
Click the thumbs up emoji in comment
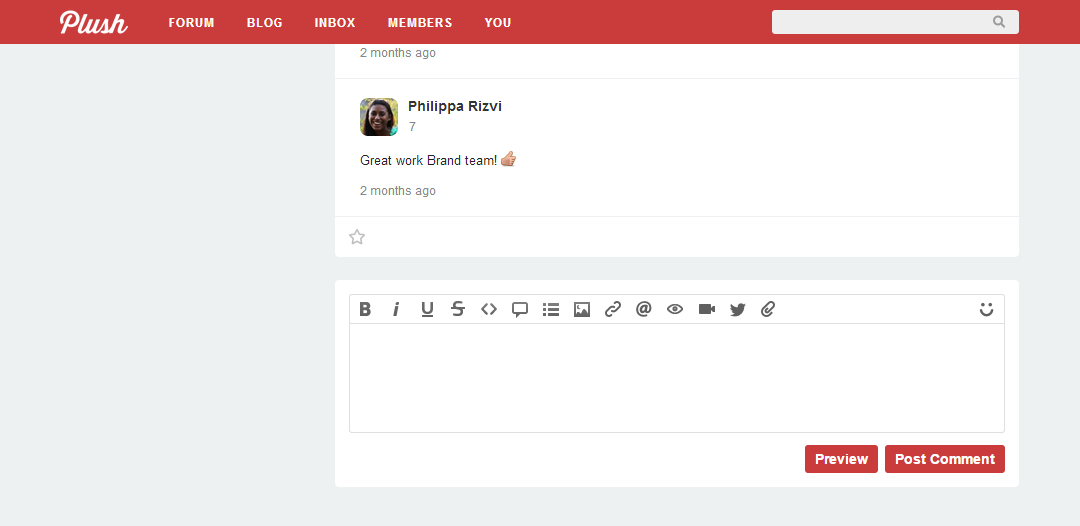point(508,159)
